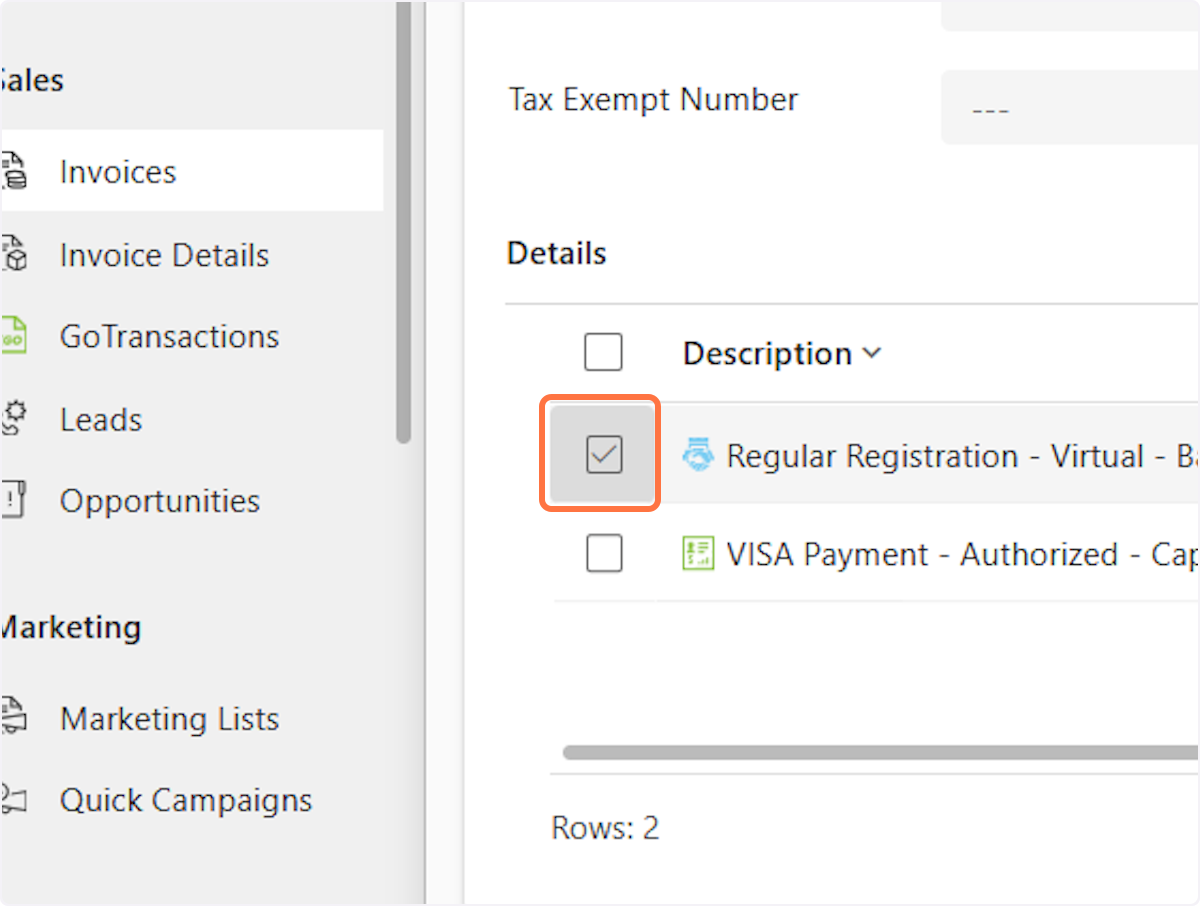Go to GoTransactions in the sidebar

169,337
